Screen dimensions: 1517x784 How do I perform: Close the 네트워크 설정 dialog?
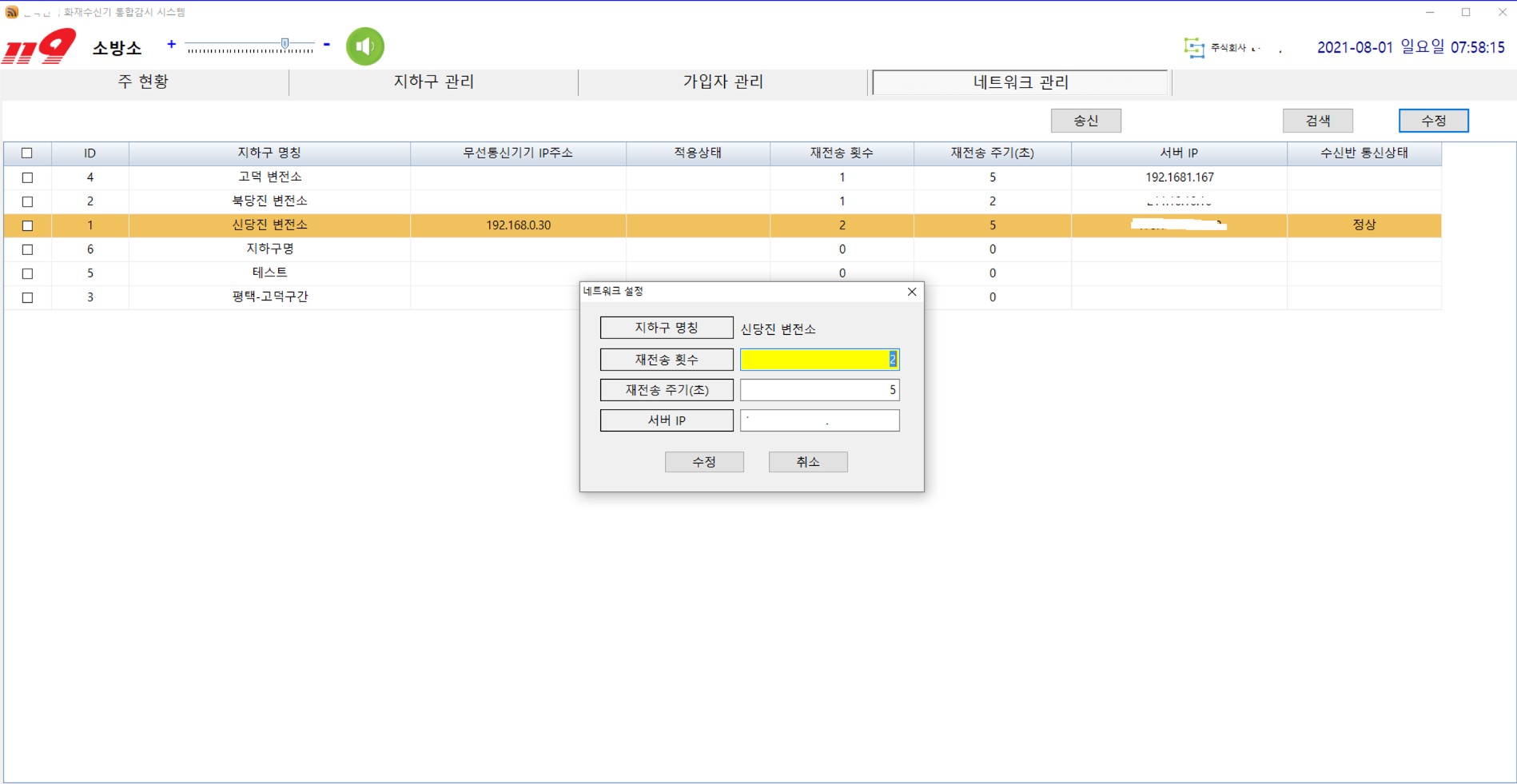pyautogui.click(x=911, y=292)
